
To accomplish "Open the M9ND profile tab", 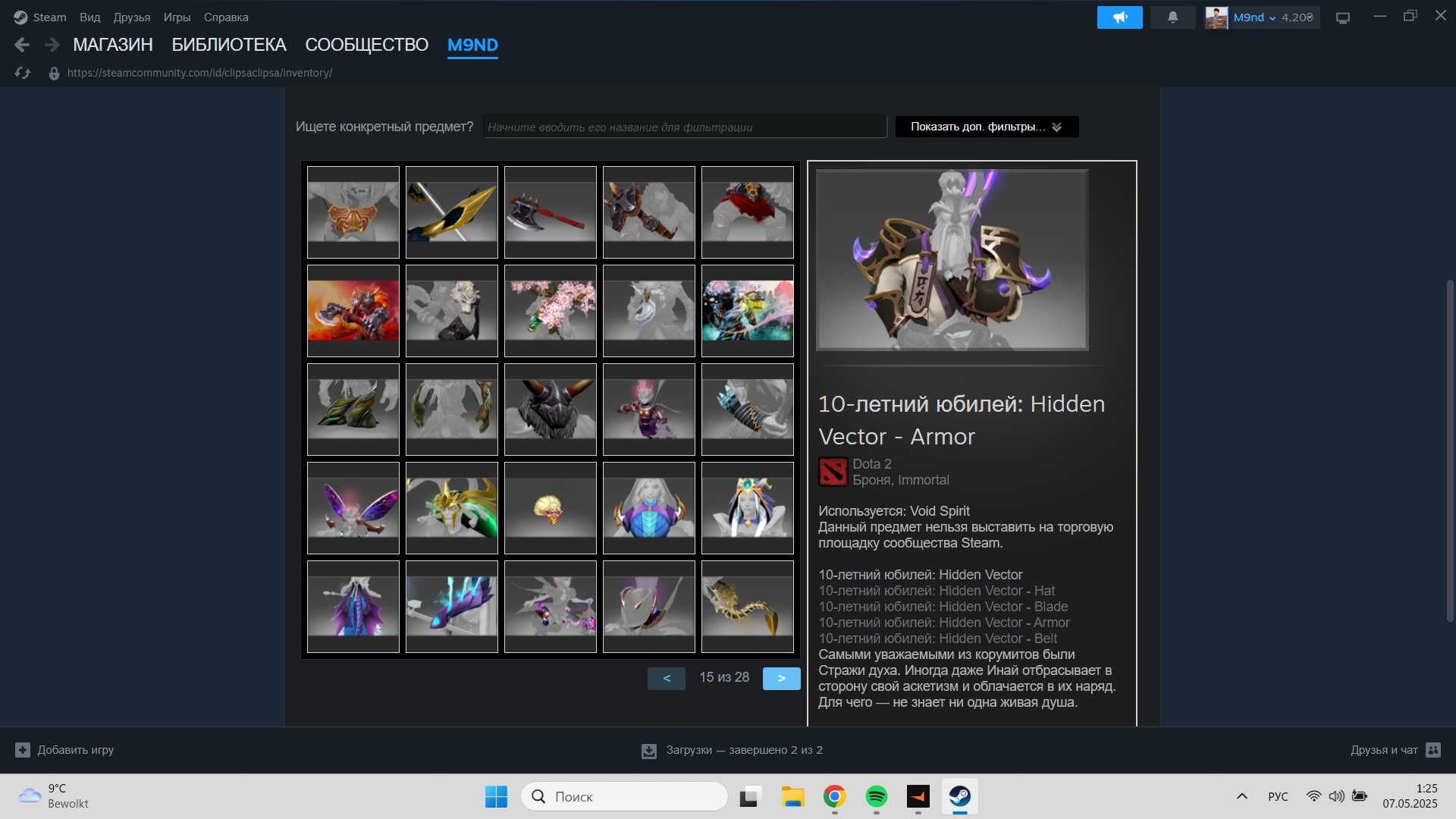I will pyautogui.click(x=472, y=45).
